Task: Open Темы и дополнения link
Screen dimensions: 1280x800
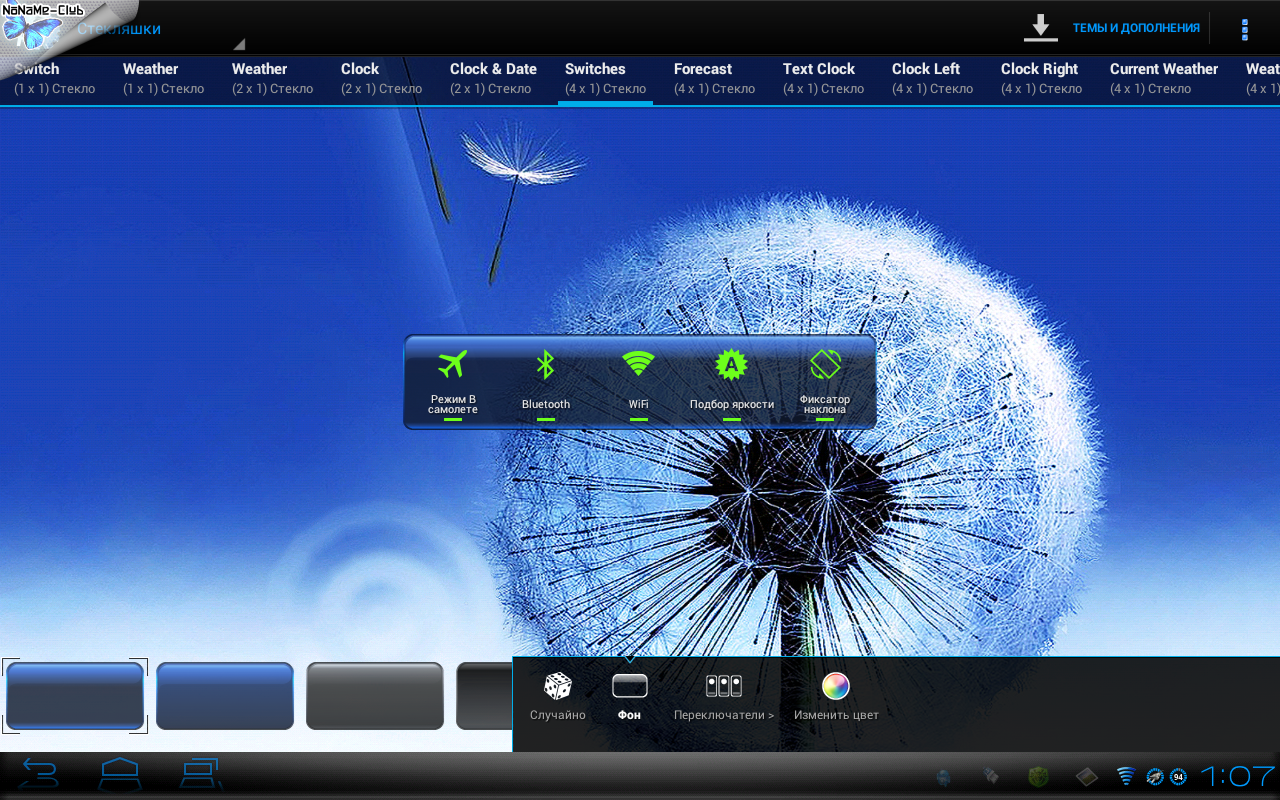Action: point(1136,28)
